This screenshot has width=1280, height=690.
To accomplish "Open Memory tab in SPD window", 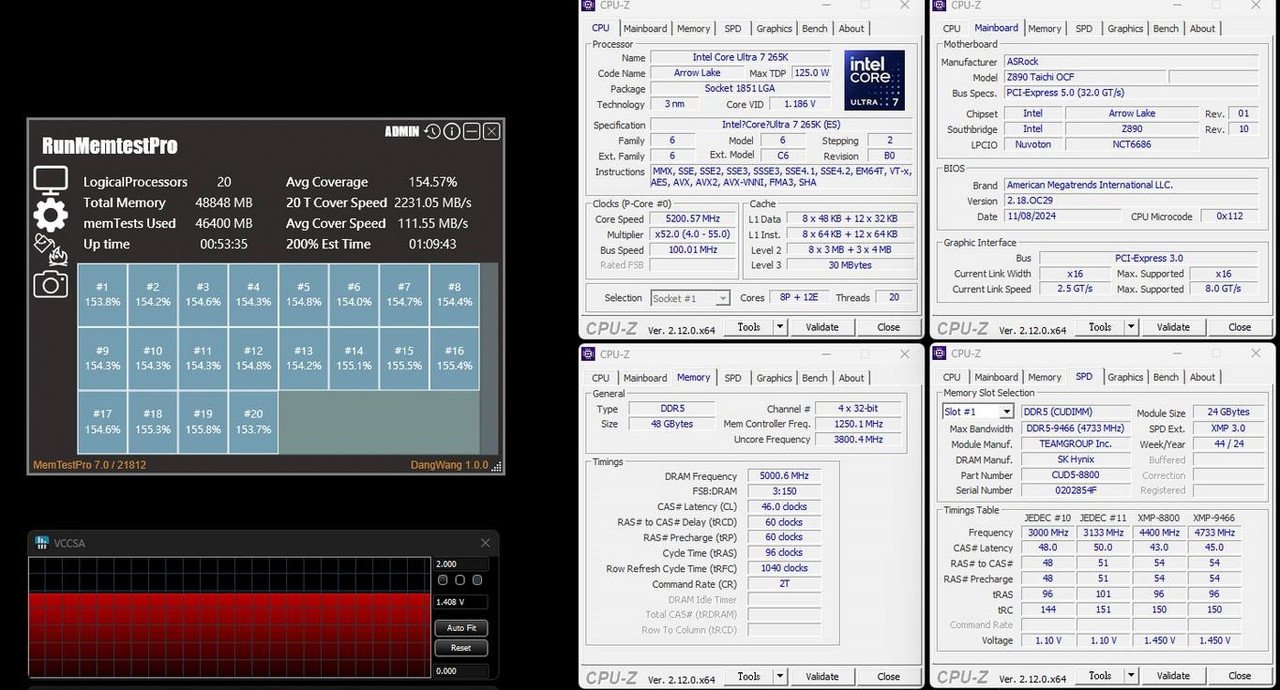I will [1044, 377].
